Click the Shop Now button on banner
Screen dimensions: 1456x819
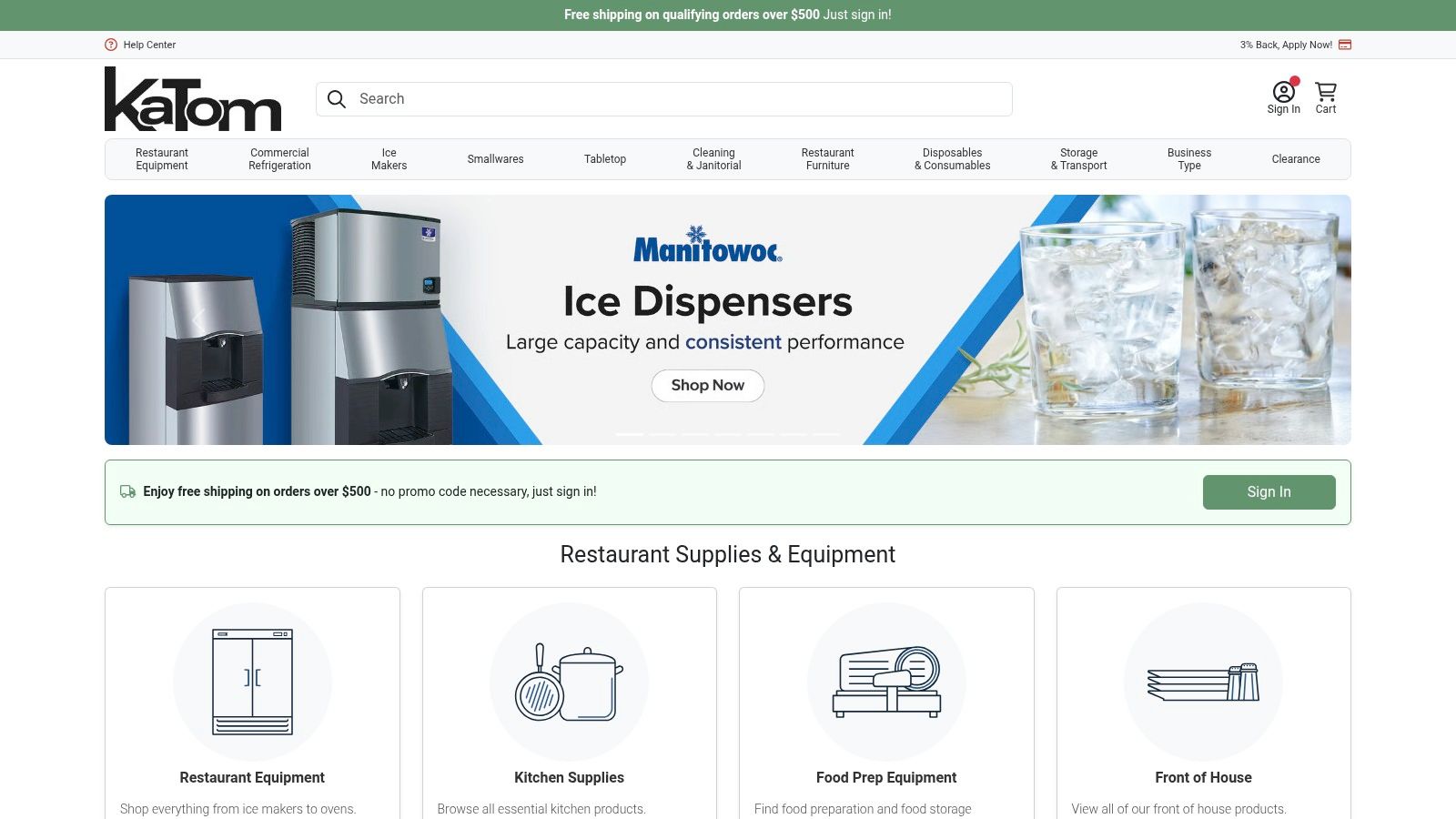click(x=708, y=385)
